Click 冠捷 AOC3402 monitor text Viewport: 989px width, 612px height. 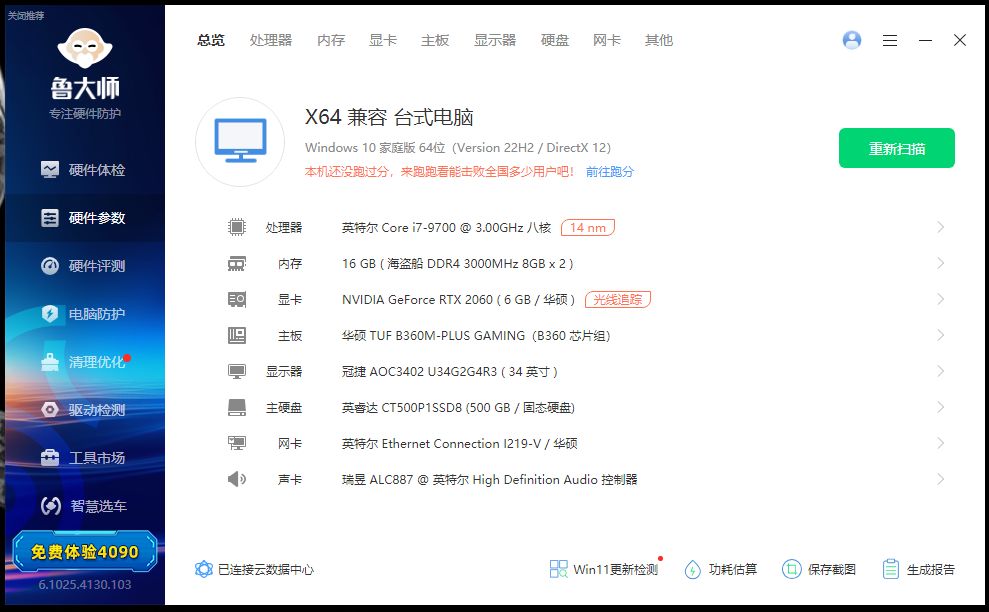pos(450,372)
